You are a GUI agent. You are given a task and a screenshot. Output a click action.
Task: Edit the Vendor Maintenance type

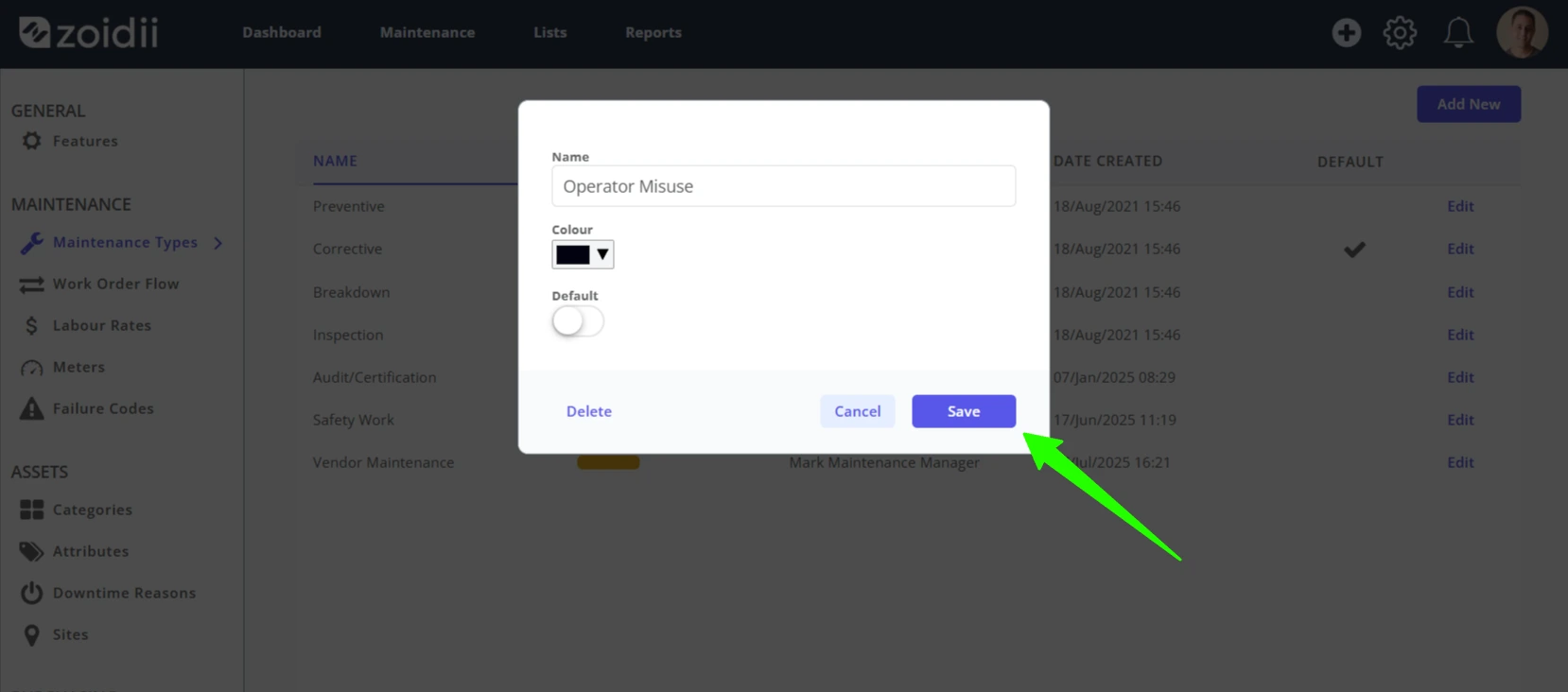click(x=1460, y=462)
